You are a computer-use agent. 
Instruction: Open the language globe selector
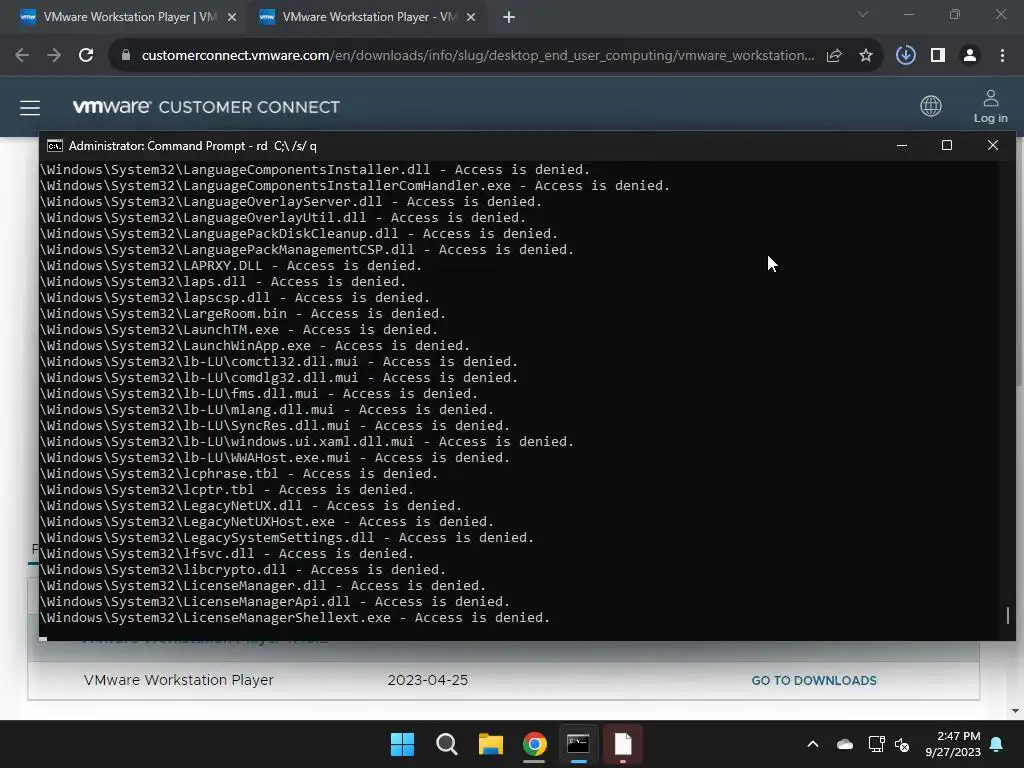click(931, 106)
